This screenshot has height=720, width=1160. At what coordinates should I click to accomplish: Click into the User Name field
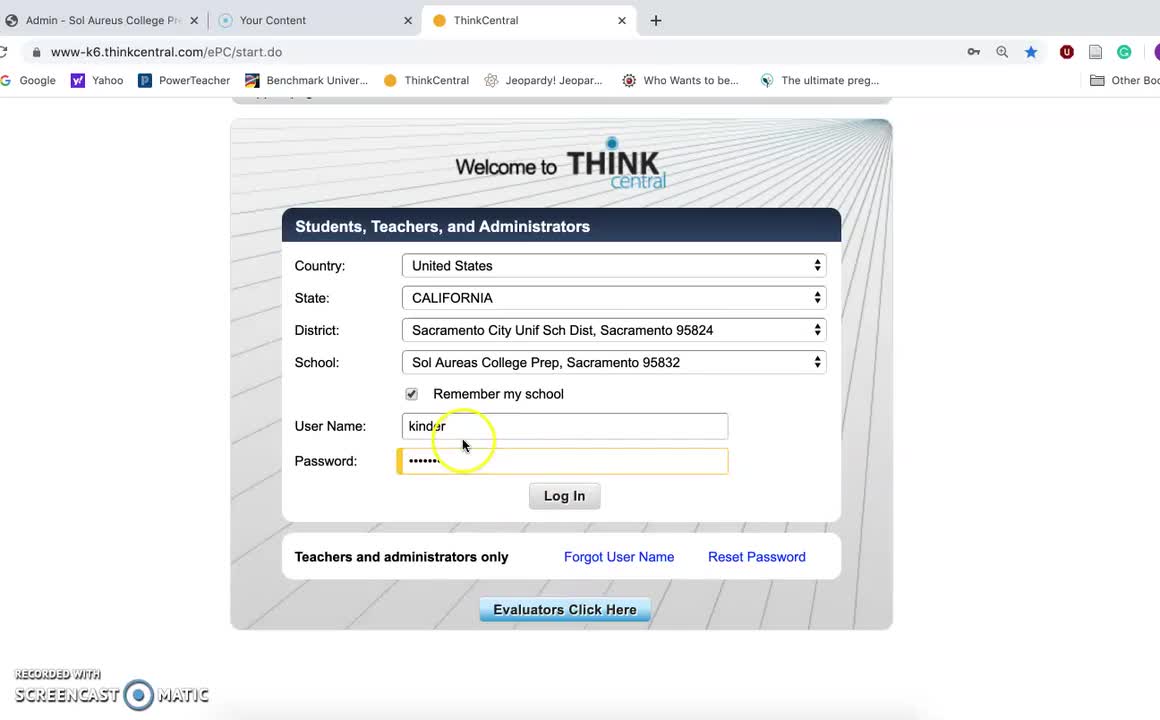click(x=565, y=426)
